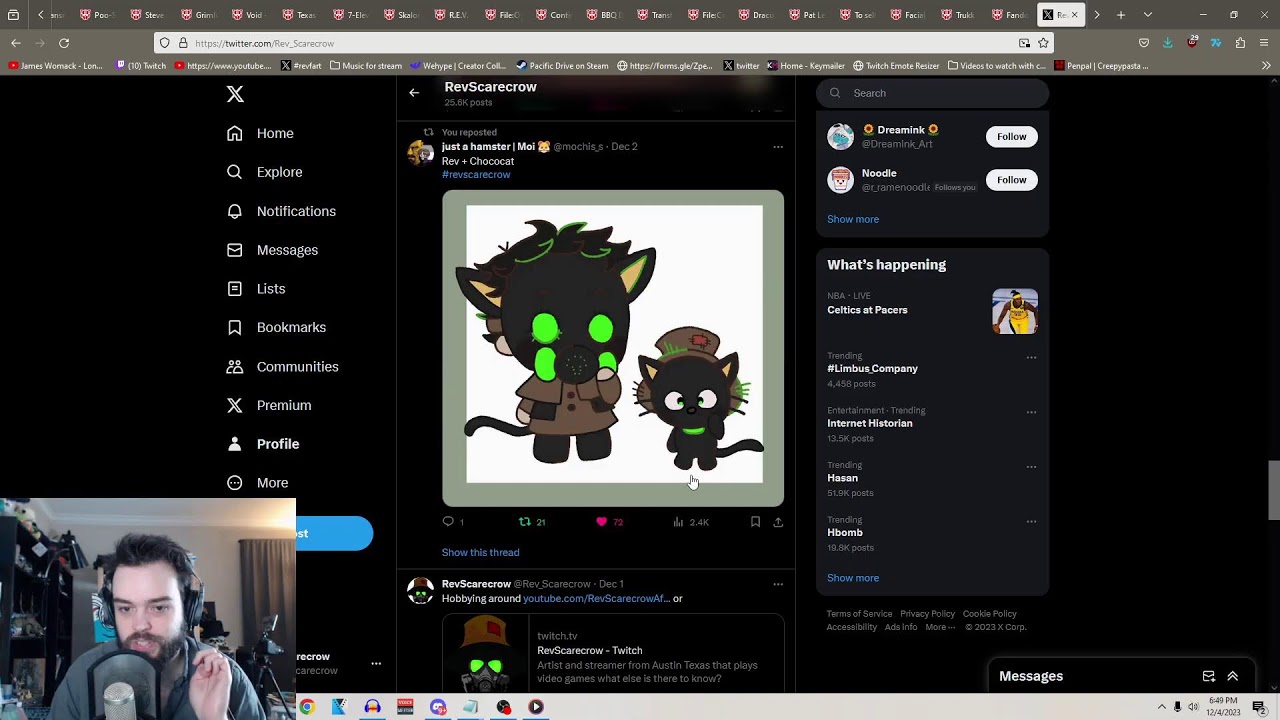Expand the Messages drawer

(x=1232, y=676)
